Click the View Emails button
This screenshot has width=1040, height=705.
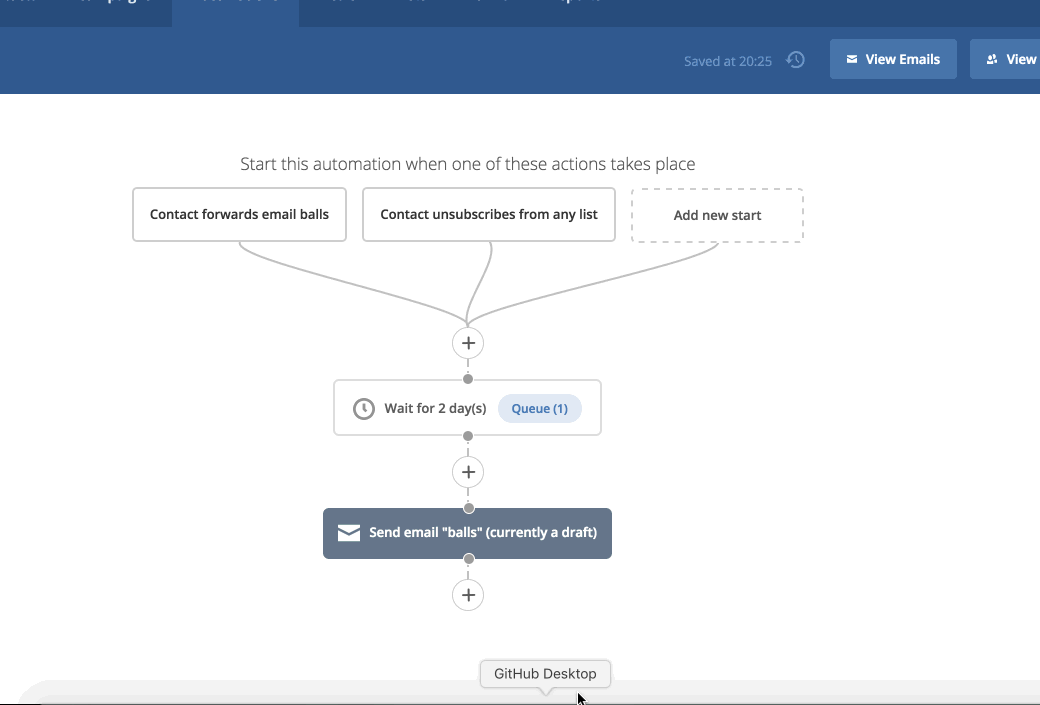893,59
